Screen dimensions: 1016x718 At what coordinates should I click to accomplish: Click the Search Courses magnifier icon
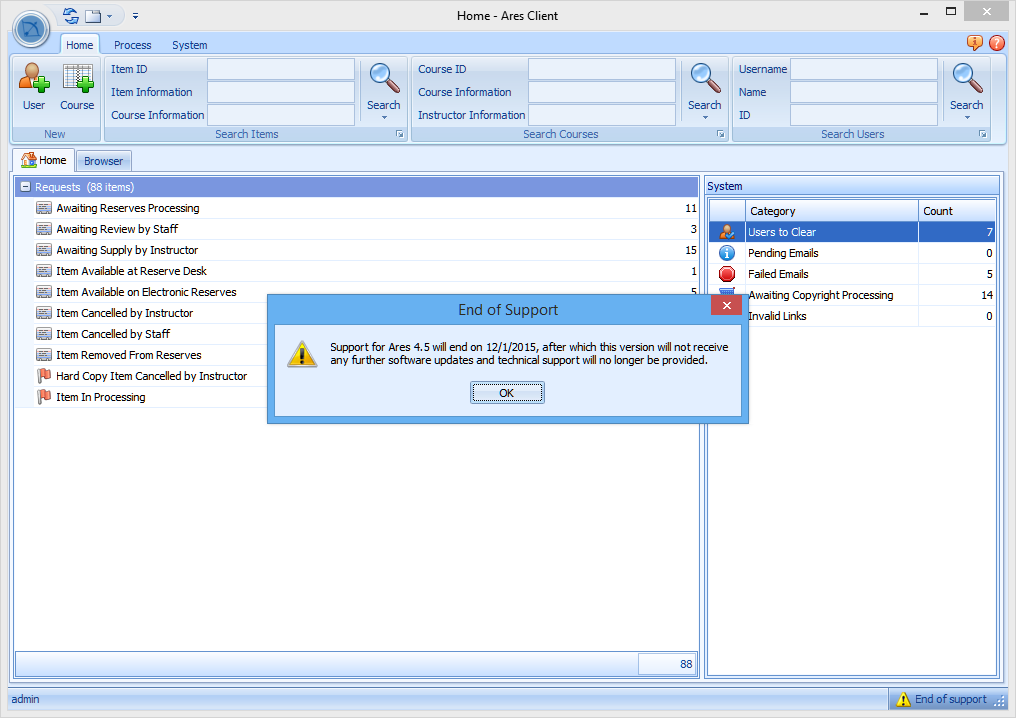click(x=705, y=78)
